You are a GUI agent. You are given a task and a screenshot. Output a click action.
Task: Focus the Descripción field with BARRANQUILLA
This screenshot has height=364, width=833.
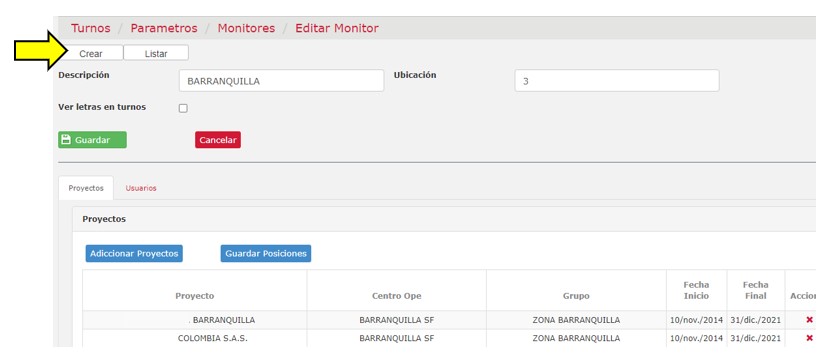[281, 81]
